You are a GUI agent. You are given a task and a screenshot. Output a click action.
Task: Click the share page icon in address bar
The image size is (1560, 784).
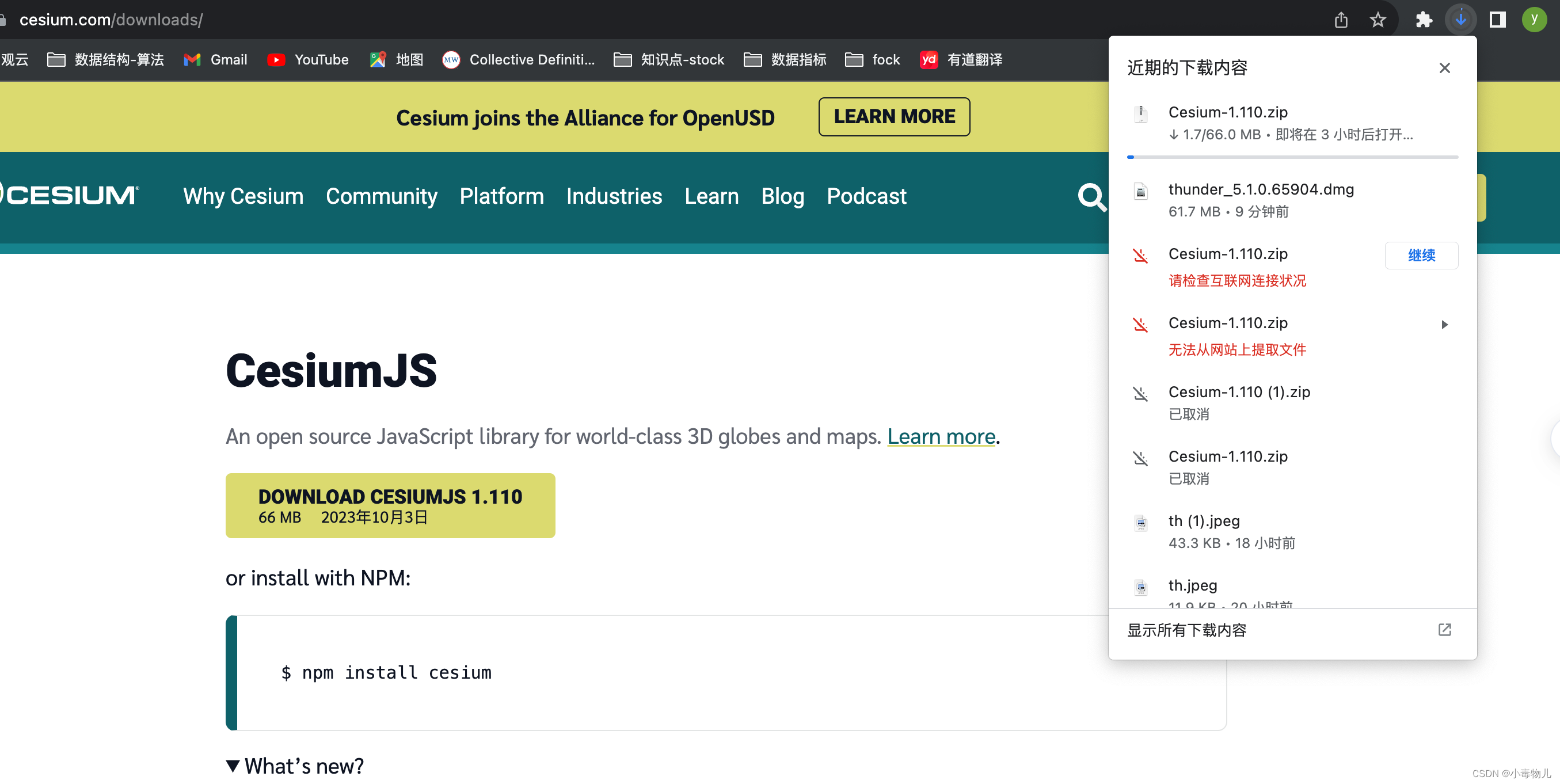pyautogui.click(x=1341, y=20)
